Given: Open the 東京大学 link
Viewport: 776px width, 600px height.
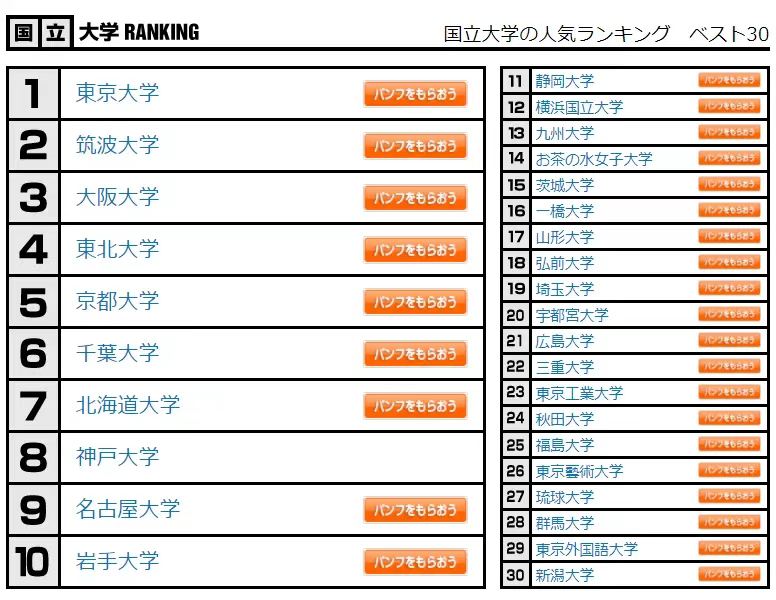Looking at the screenshot, I should [117, 93].
